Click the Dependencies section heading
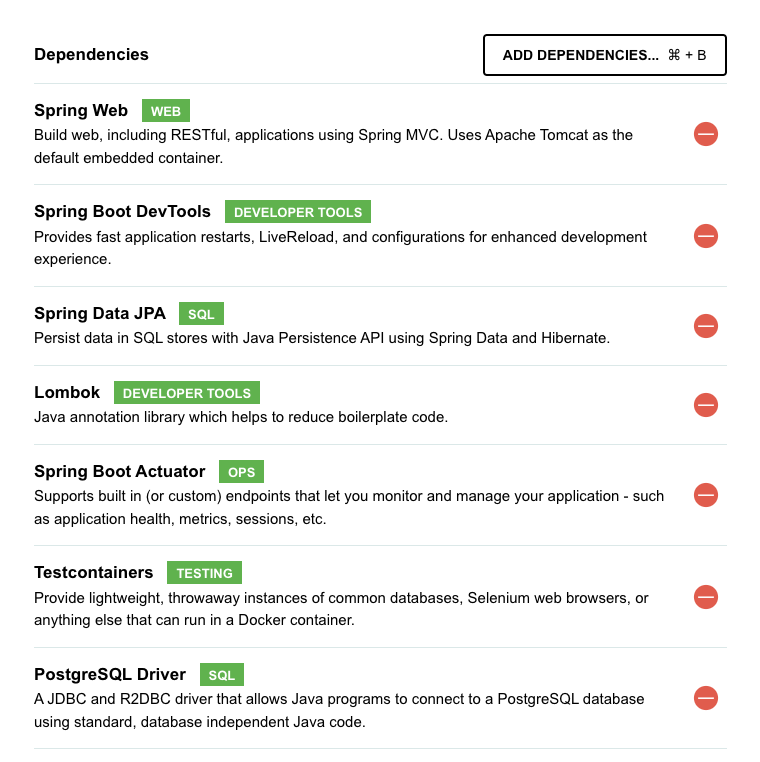 click(x=91, y=54)
